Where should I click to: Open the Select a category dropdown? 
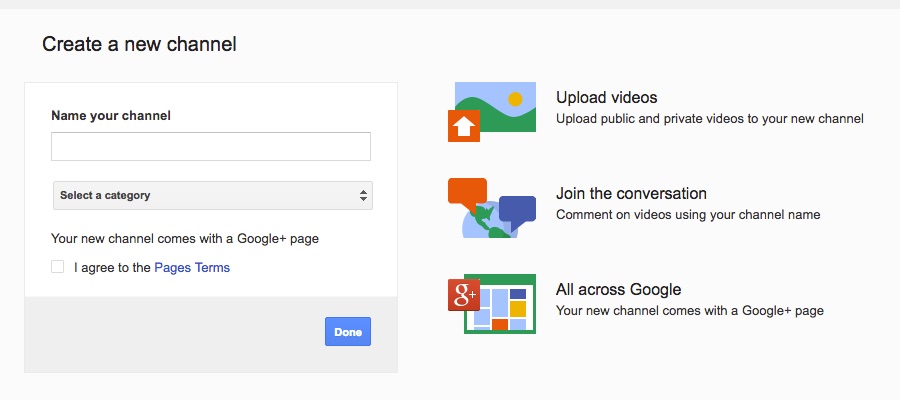click(x=212, y=195)
